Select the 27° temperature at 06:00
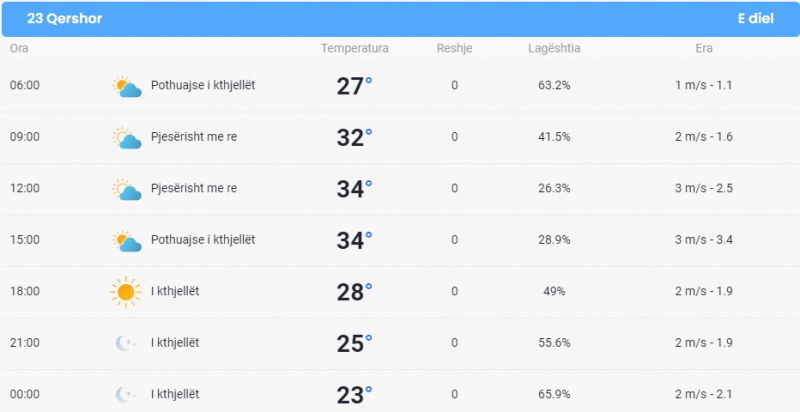The width and height of the screenshot is (800, 412). coord(354,86)
